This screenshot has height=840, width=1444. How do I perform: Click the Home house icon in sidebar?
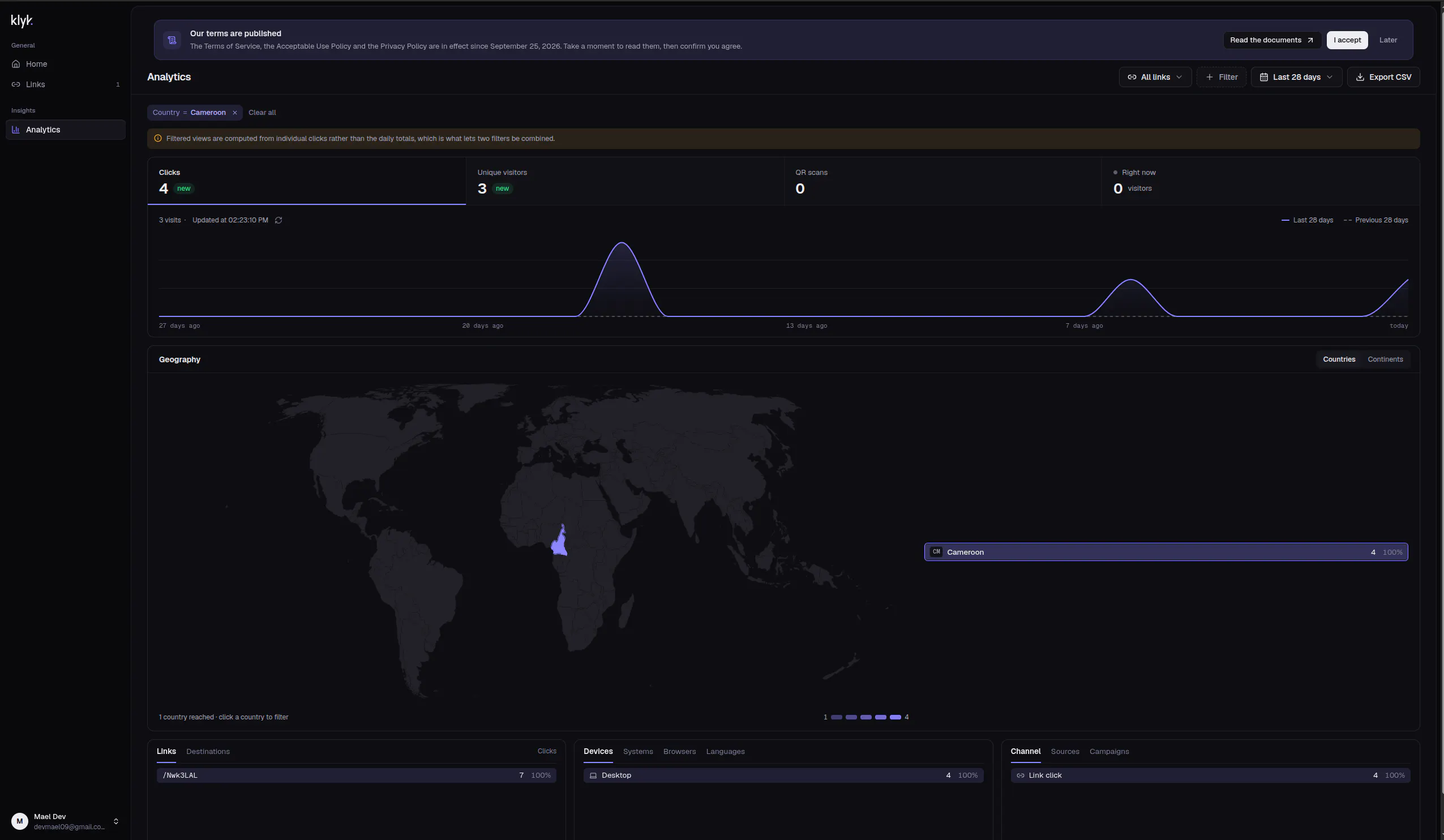[x=16, y=63]
